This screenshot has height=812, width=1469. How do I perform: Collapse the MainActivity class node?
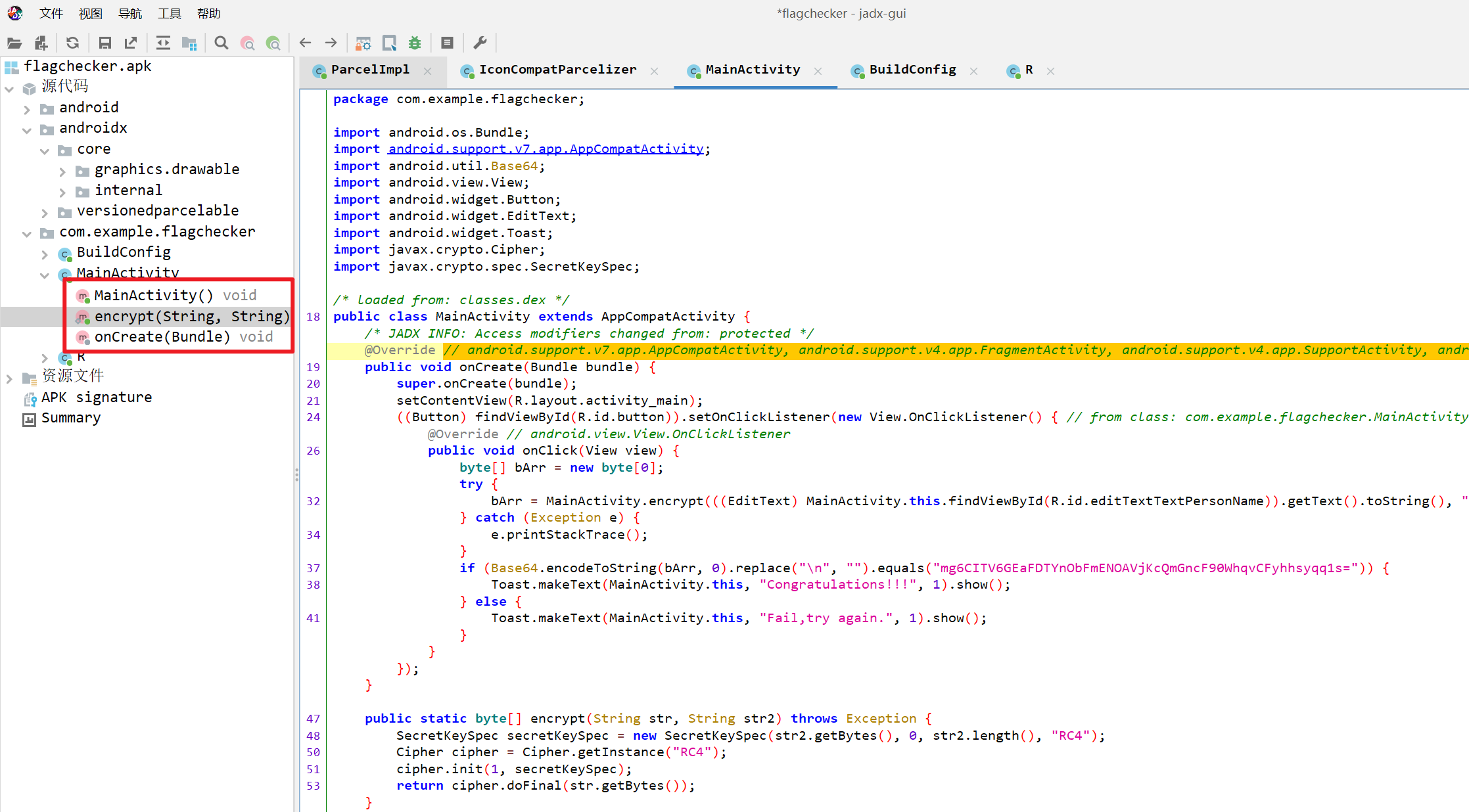point(45,275)
